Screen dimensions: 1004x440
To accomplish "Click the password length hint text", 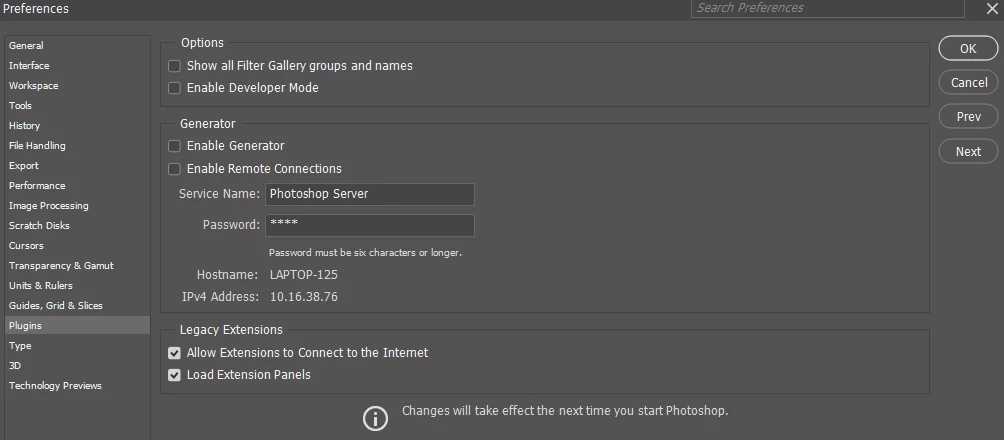I will (x=365, y=252).
